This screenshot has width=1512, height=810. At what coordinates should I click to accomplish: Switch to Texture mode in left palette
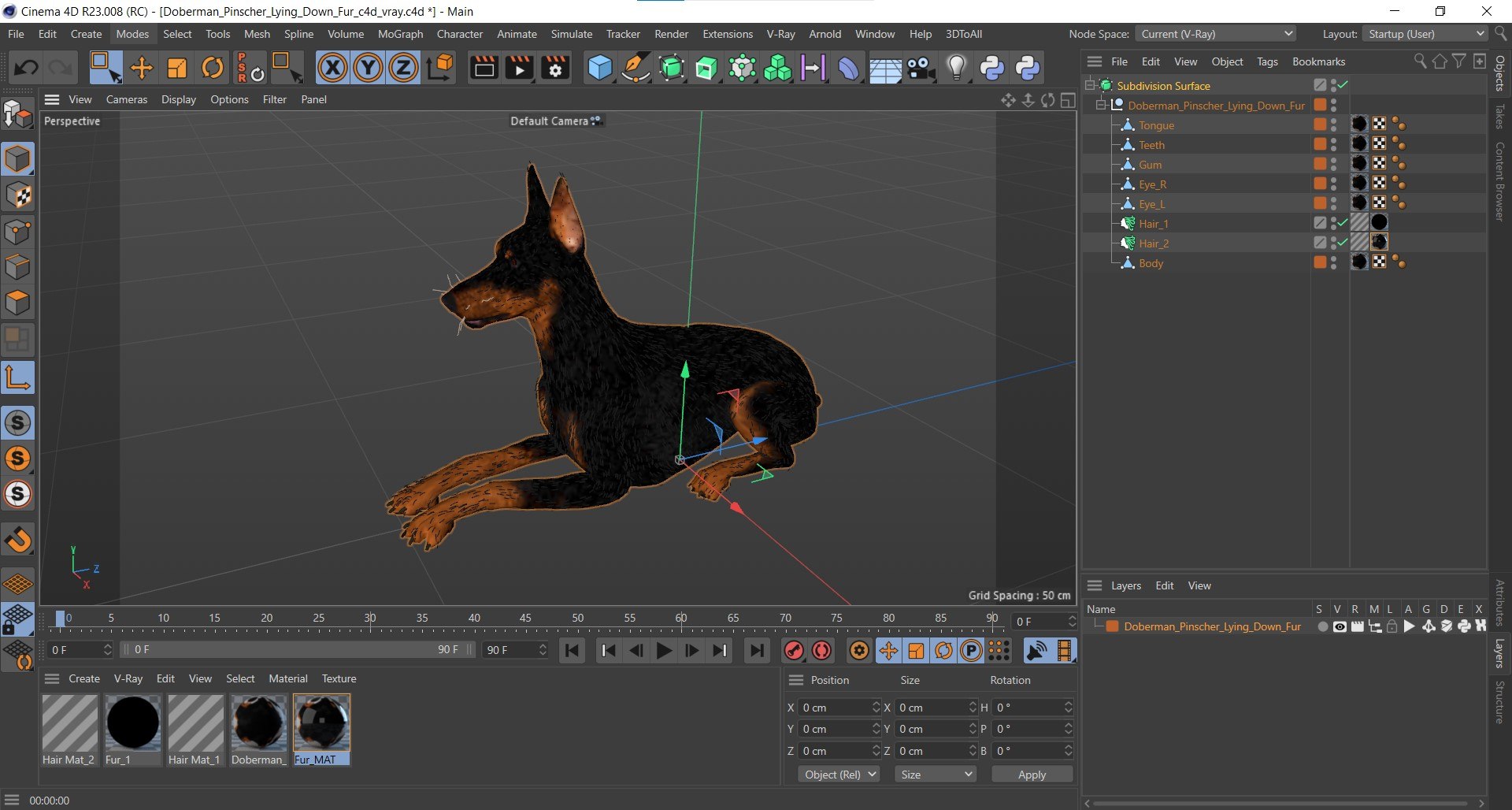[x=18, y=195]
